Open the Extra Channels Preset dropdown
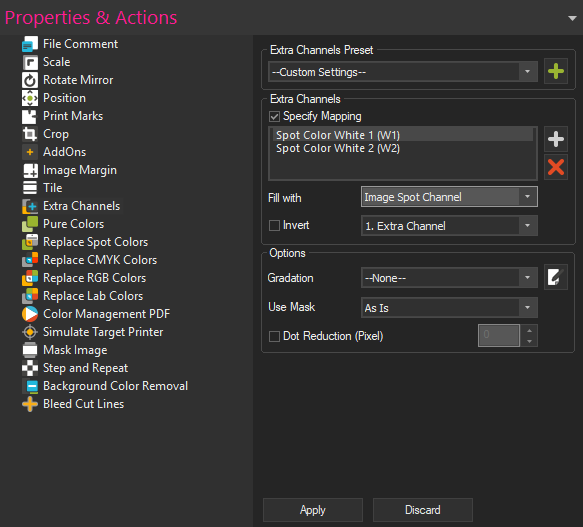Image resolution: width=583 pixels, height=527 pixels. pos(403,72)
